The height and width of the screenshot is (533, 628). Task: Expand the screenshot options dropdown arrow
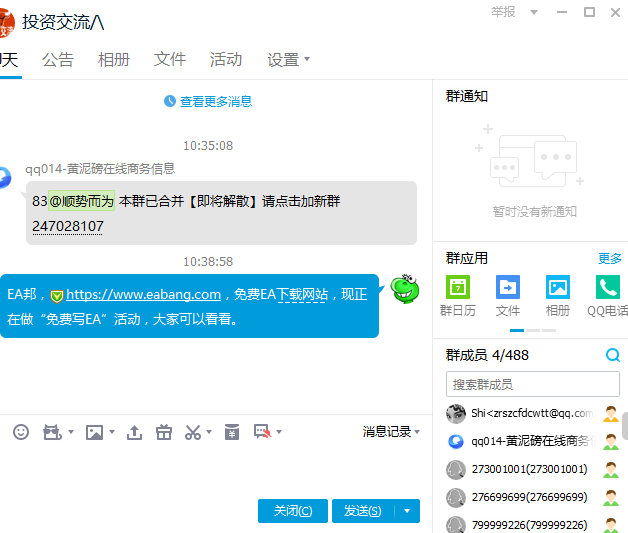pos(209,432)
